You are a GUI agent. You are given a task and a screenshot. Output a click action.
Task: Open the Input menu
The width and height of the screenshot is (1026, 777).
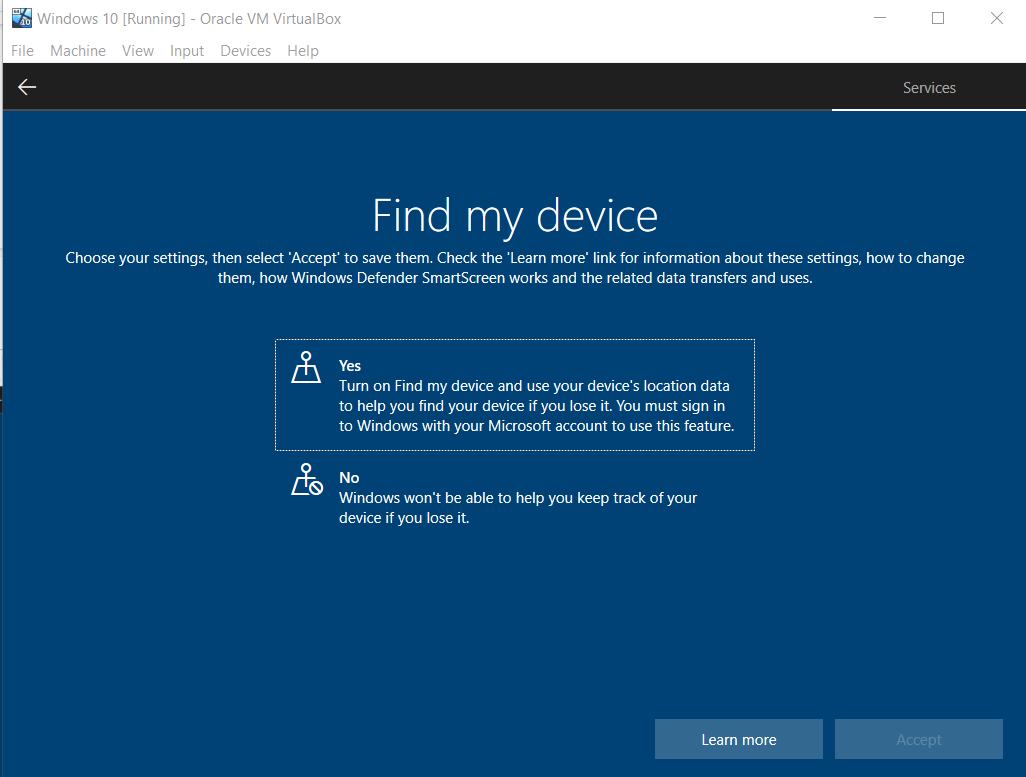click(186, 51)
